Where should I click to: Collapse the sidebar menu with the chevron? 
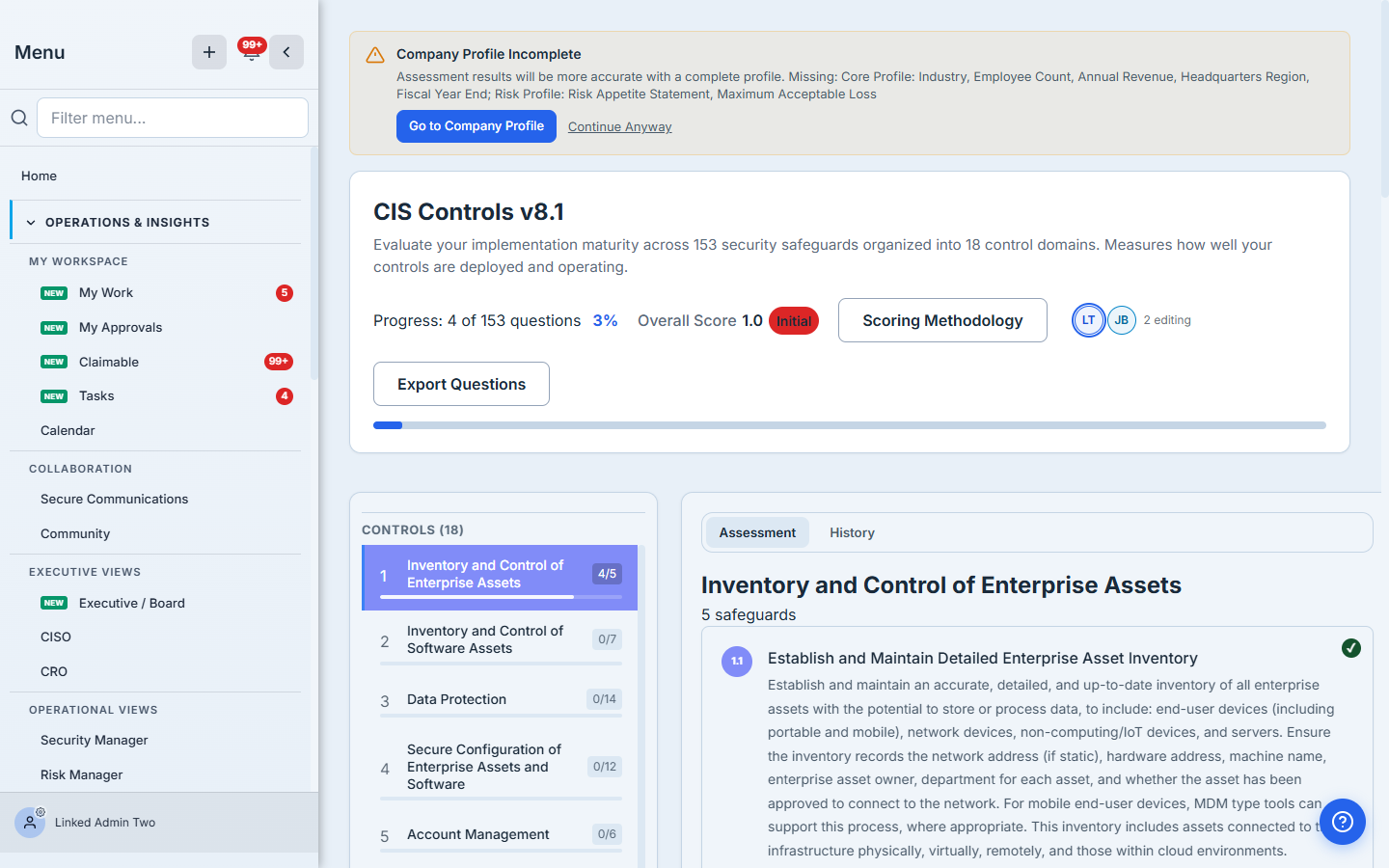tap(286, 52)
